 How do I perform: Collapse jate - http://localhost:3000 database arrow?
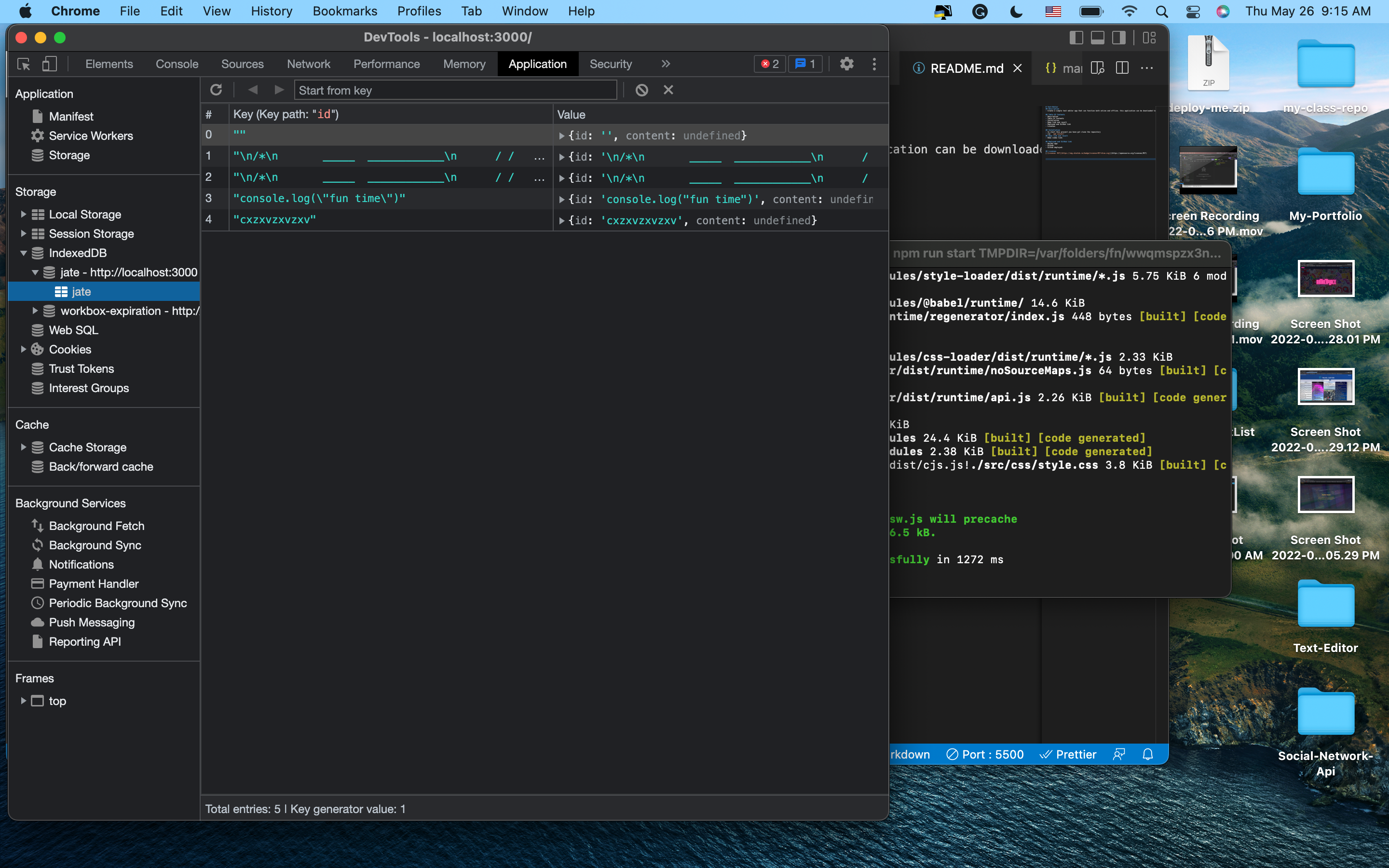pyautogui.click(x=35, y=272)
